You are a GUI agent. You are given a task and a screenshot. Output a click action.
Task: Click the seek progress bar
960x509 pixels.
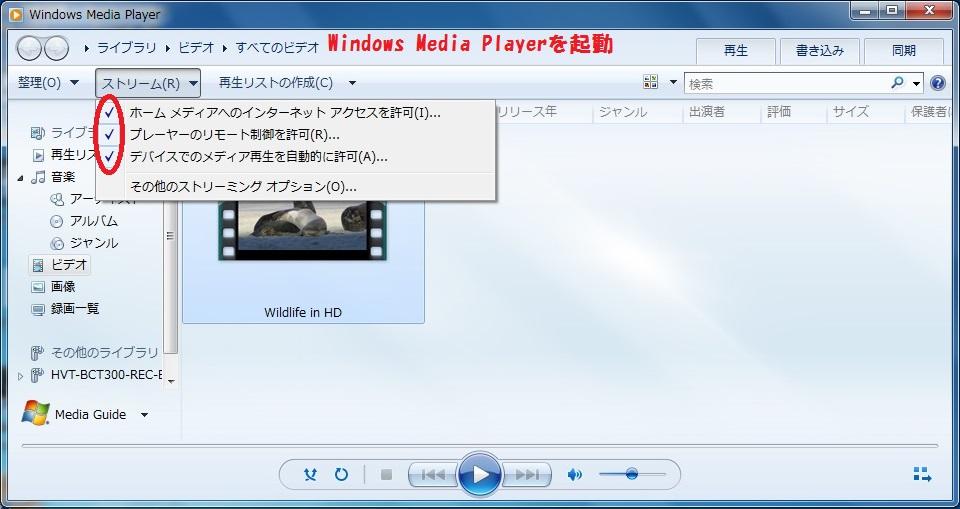click(479, 446)
